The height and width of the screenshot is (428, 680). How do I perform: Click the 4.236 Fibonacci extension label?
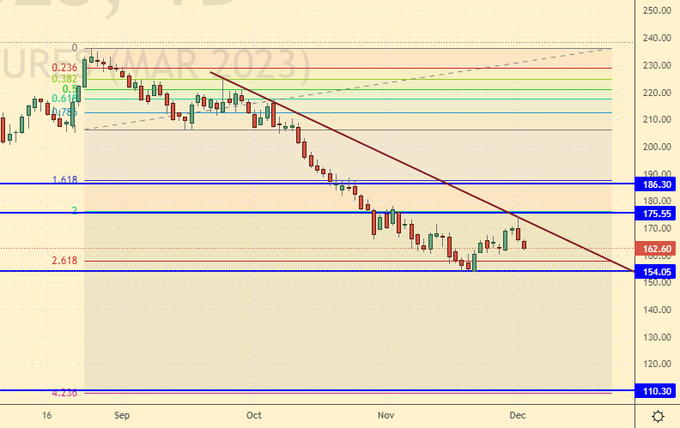tap(65, 393)
